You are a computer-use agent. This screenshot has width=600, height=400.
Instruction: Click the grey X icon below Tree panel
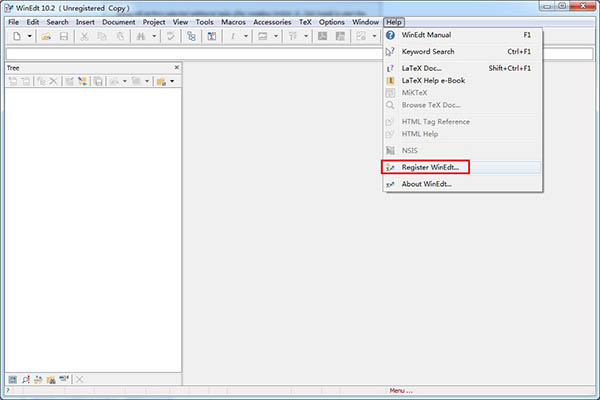pos(79,379)
